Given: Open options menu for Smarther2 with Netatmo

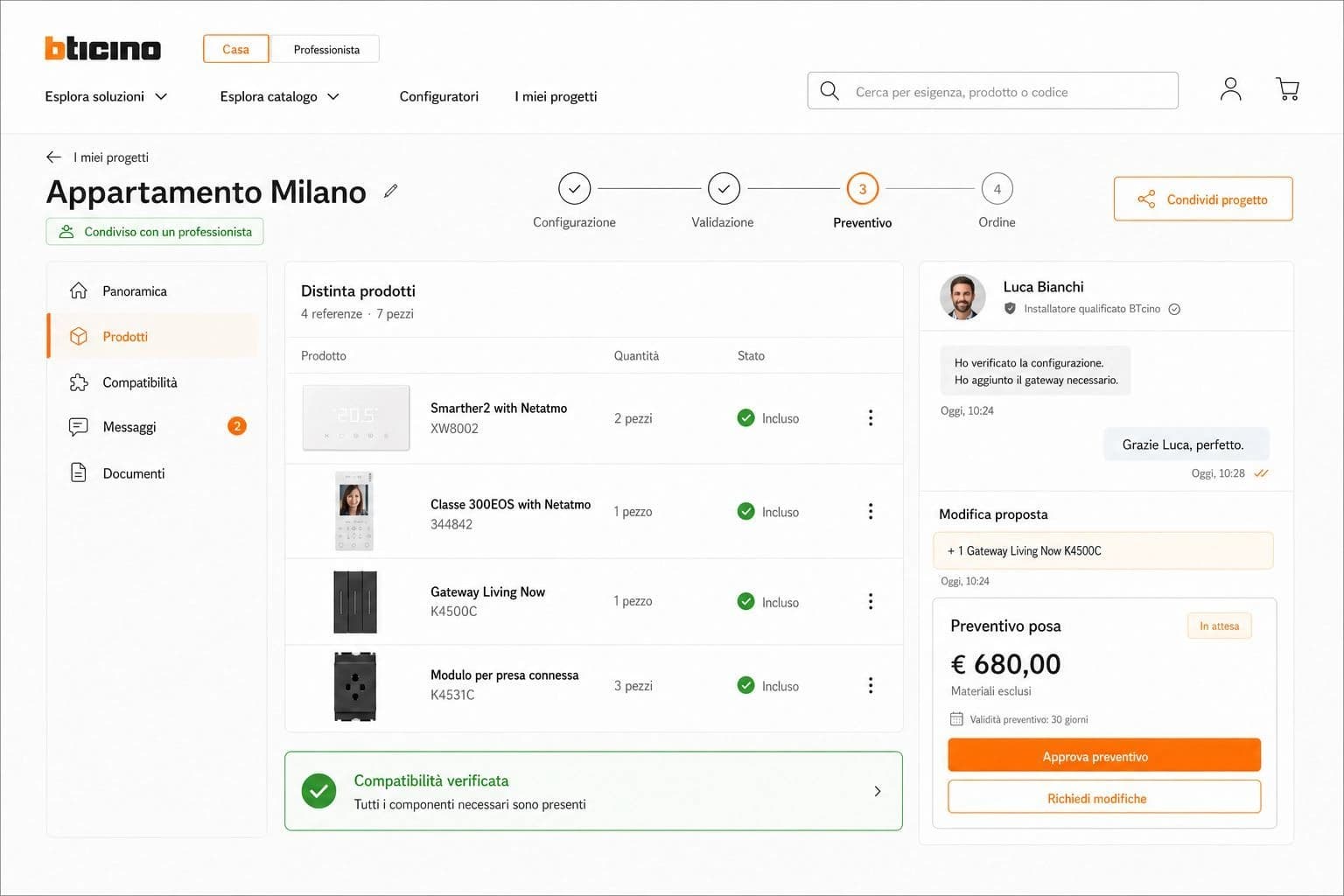Looking at the screenshot, I should point(870,418).
